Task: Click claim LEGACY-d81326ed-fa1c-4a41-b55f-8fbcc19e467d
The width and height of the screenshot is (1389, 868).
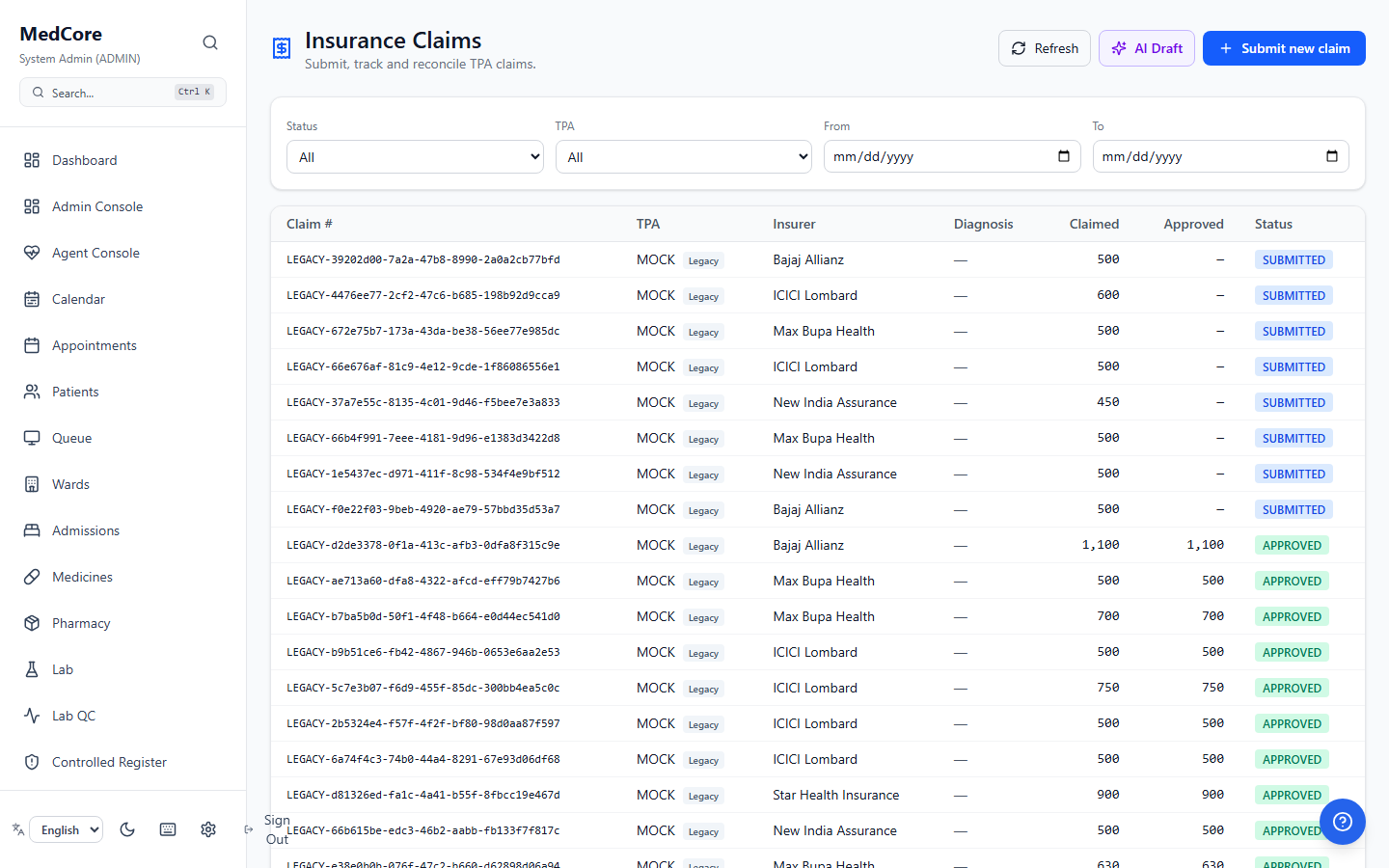Action: tap(423, 795)
